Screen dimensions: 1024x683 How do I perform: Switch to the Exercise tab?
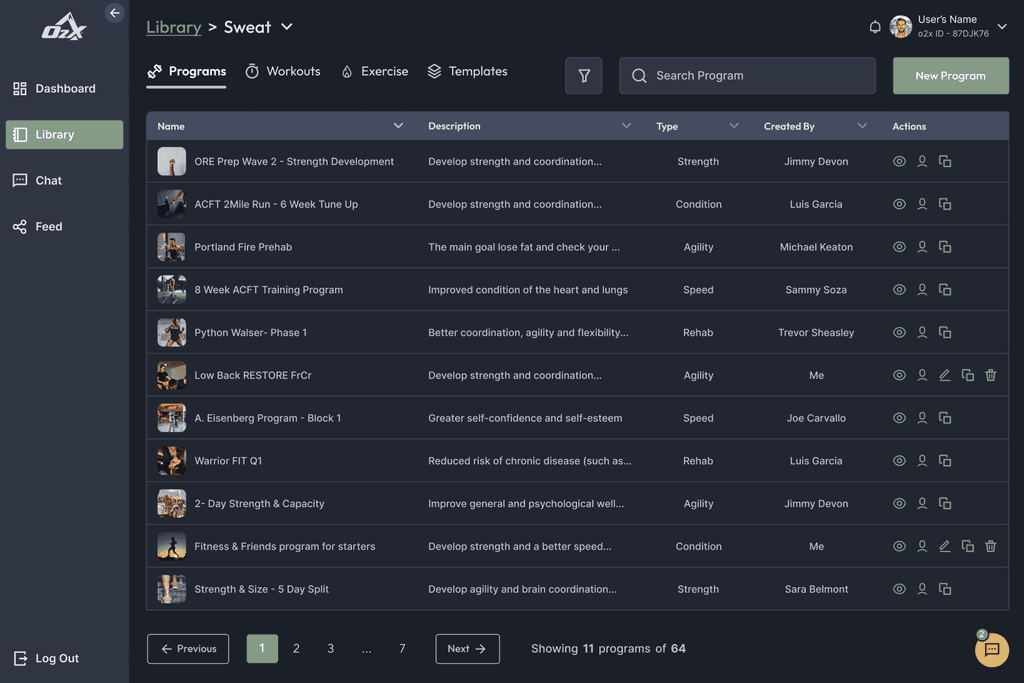coord(374,71)
